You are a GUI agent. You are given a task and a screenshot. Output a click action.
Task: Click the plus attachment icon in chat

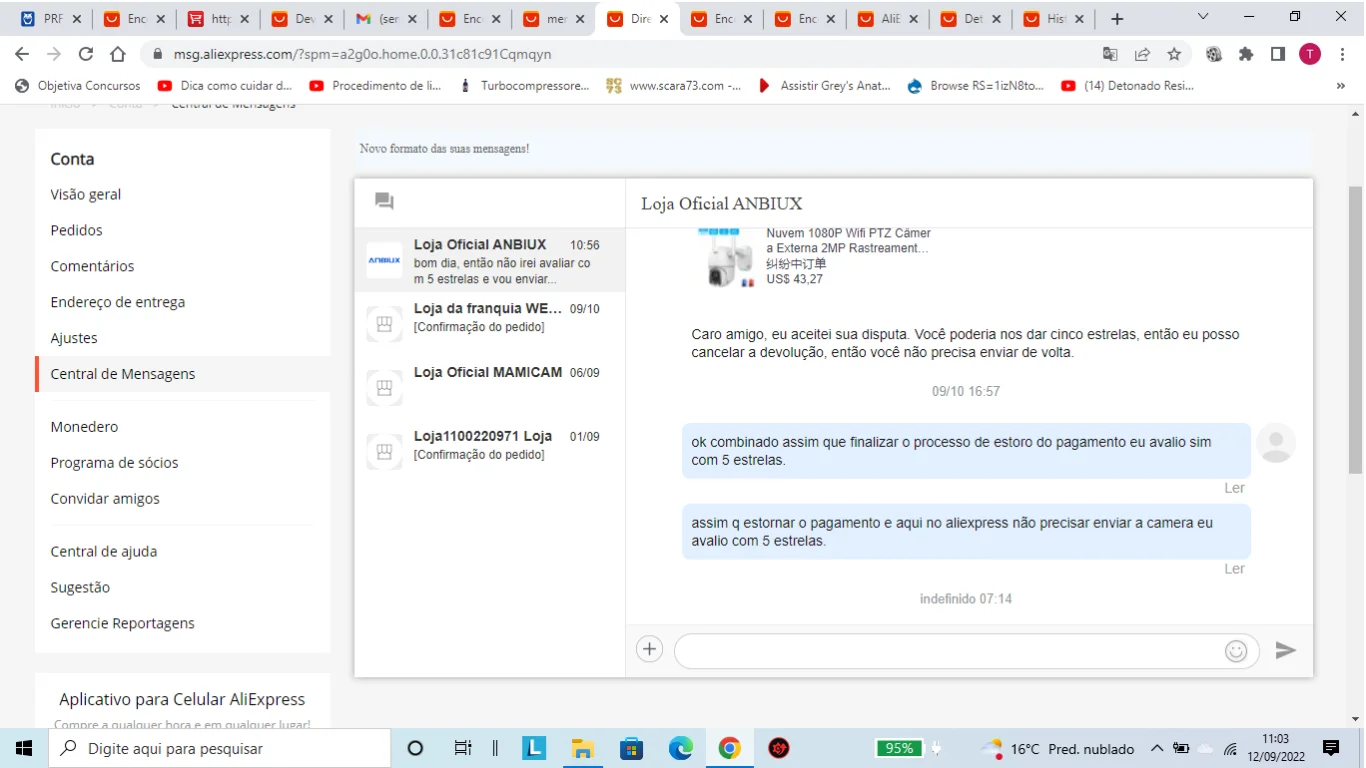(x=649, y=649)
